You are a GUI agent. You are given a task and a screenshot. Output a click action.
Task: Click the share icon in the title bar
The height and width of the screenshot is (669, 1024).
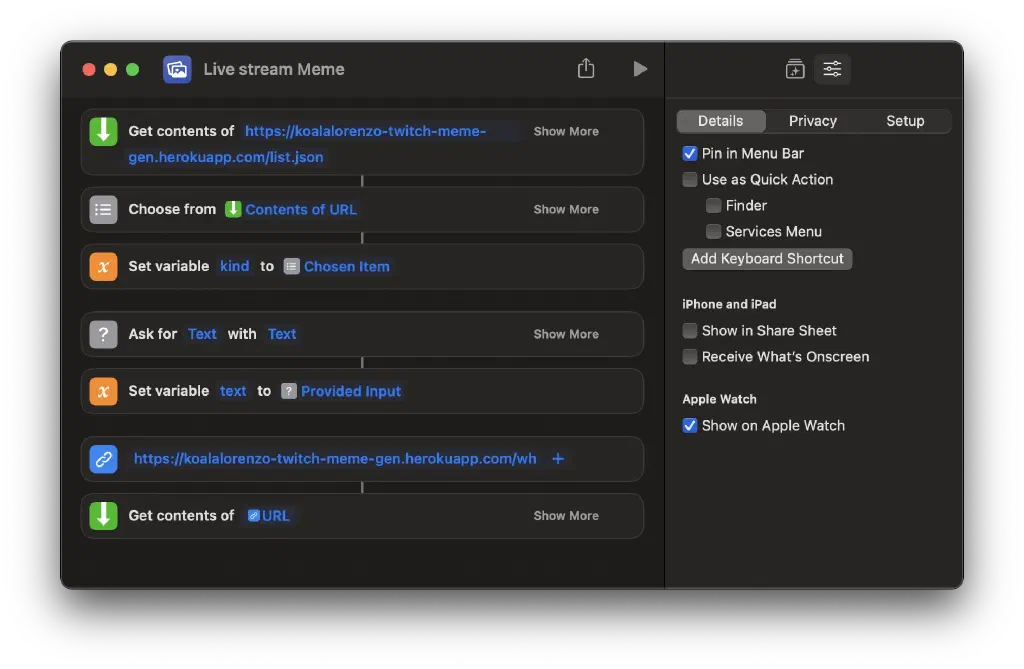pyautogui.click(x=586, y=69)
